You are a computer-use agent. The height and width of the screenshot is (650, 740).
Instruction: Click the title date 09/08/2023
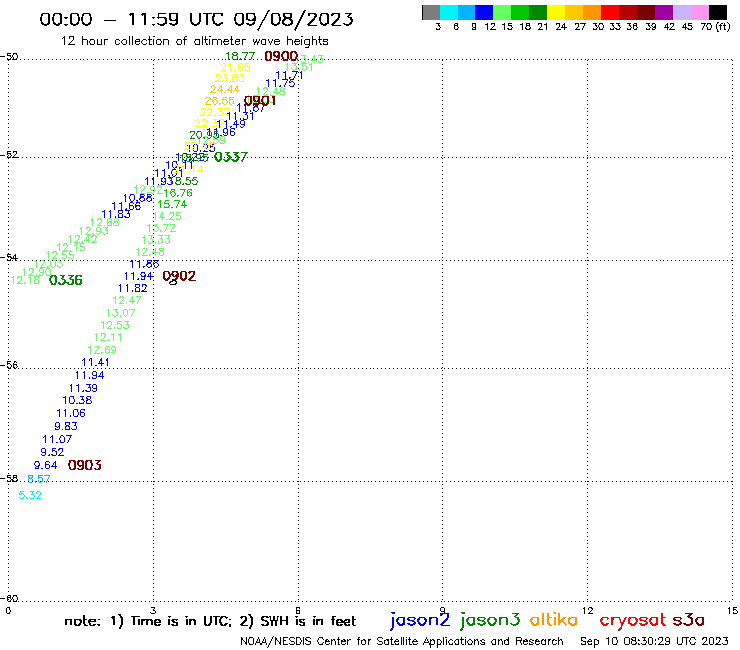(293, 20)
